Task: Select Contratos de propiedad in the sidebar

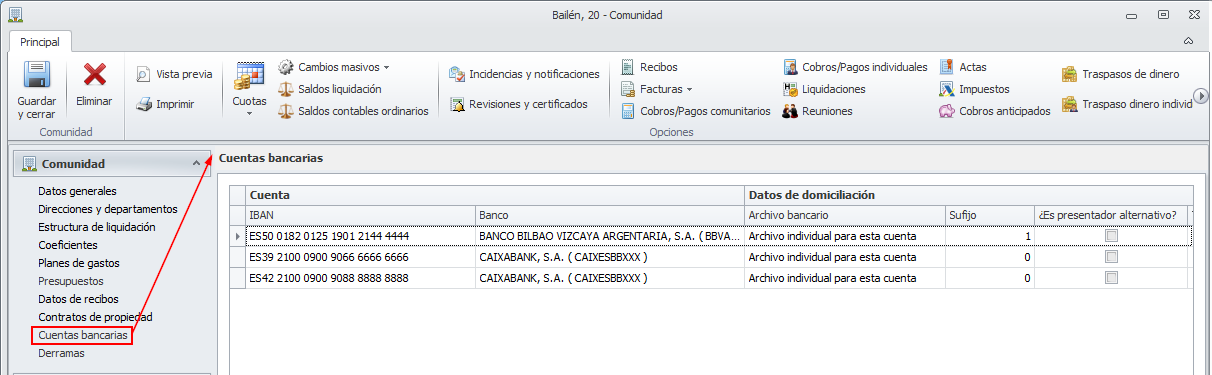Action: [94, 317]
